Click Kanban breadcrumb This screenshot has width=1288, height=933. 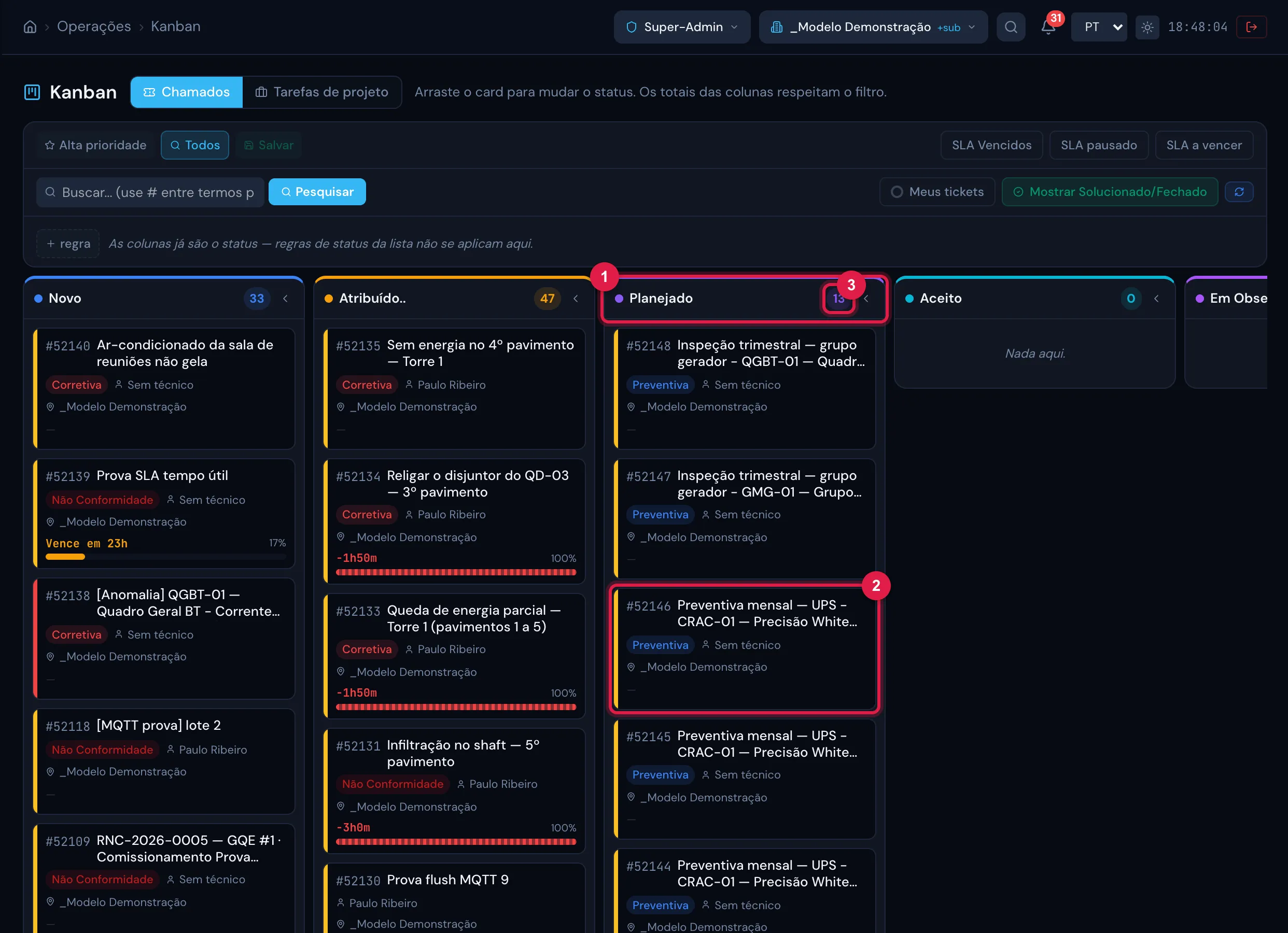[x=175, y=26]
